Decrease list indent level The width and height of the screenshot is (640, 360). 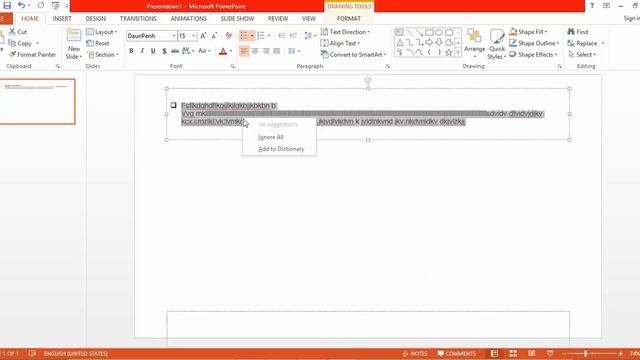[282, 36]
